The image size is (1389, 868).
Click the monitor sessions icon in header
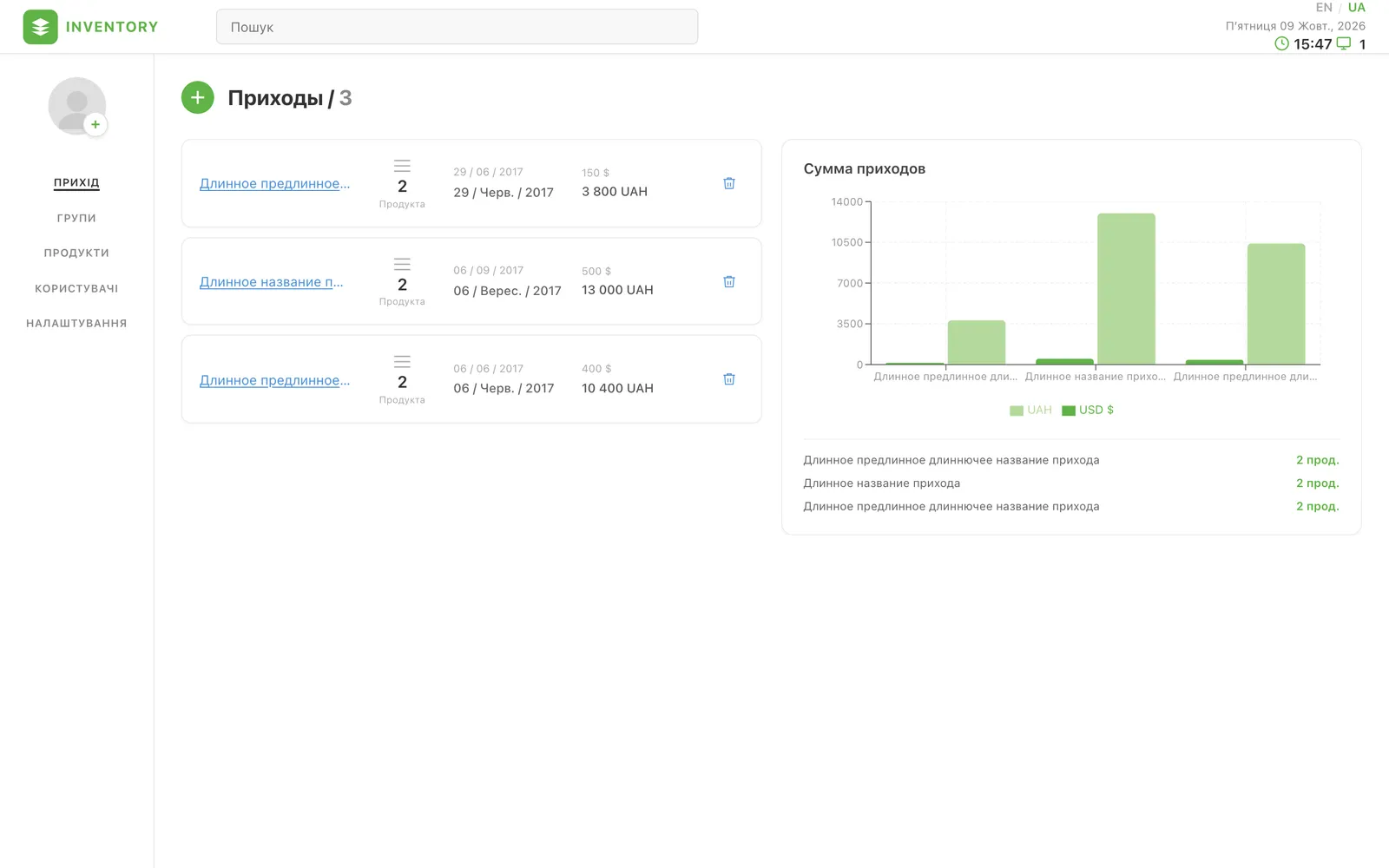1344,43
